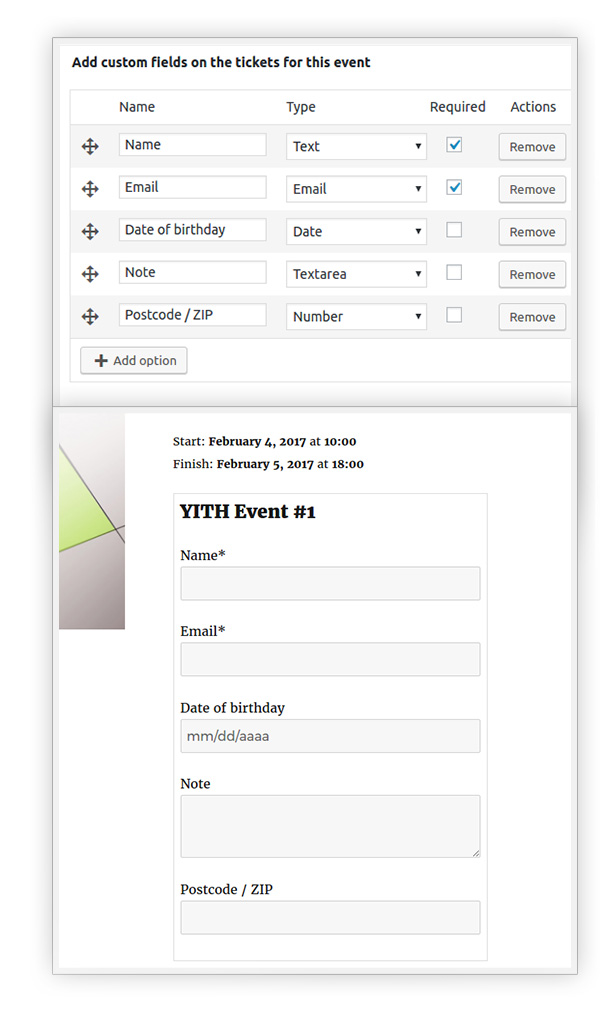
Task: Remove the Postcode / ZIP field
Action: click(x=532, y=317)
